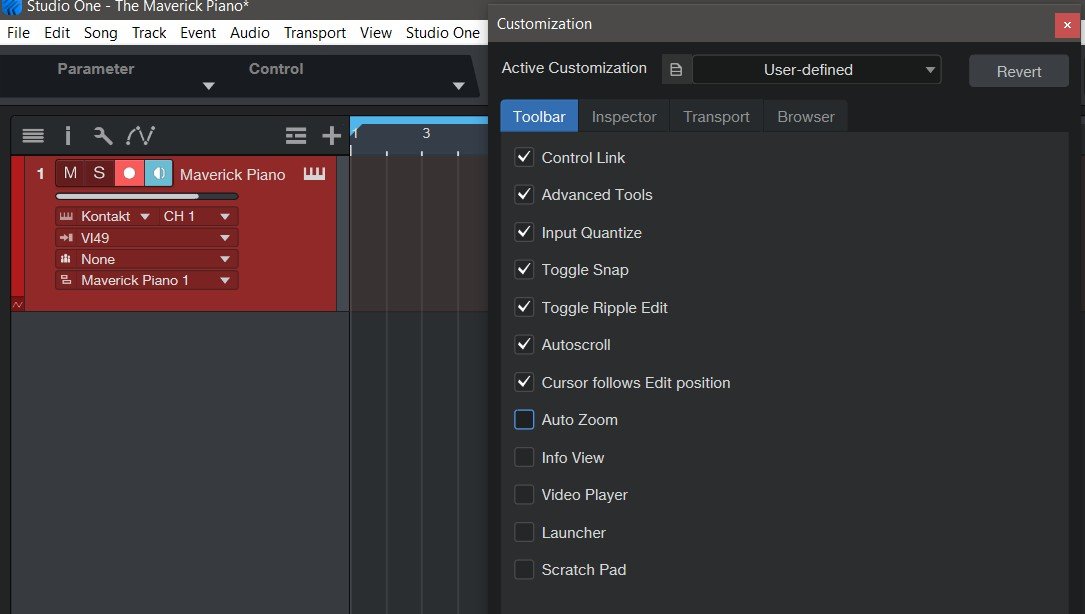
Task: Expand the Kontakt instrument dropdown
Action: coord(144,216)
